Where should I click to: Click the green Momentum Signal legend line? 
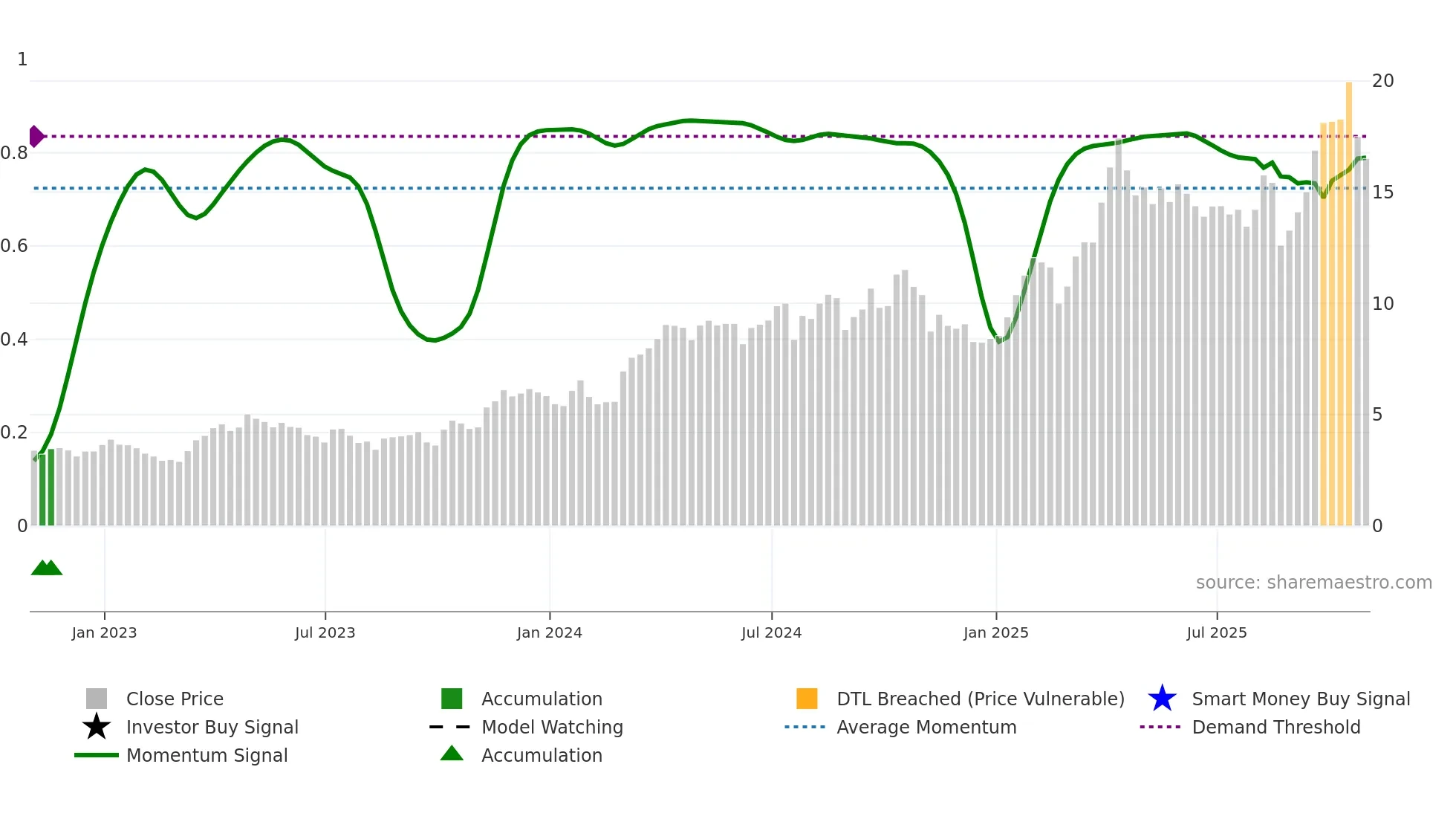pyautogui.click(x=97, y=755)
